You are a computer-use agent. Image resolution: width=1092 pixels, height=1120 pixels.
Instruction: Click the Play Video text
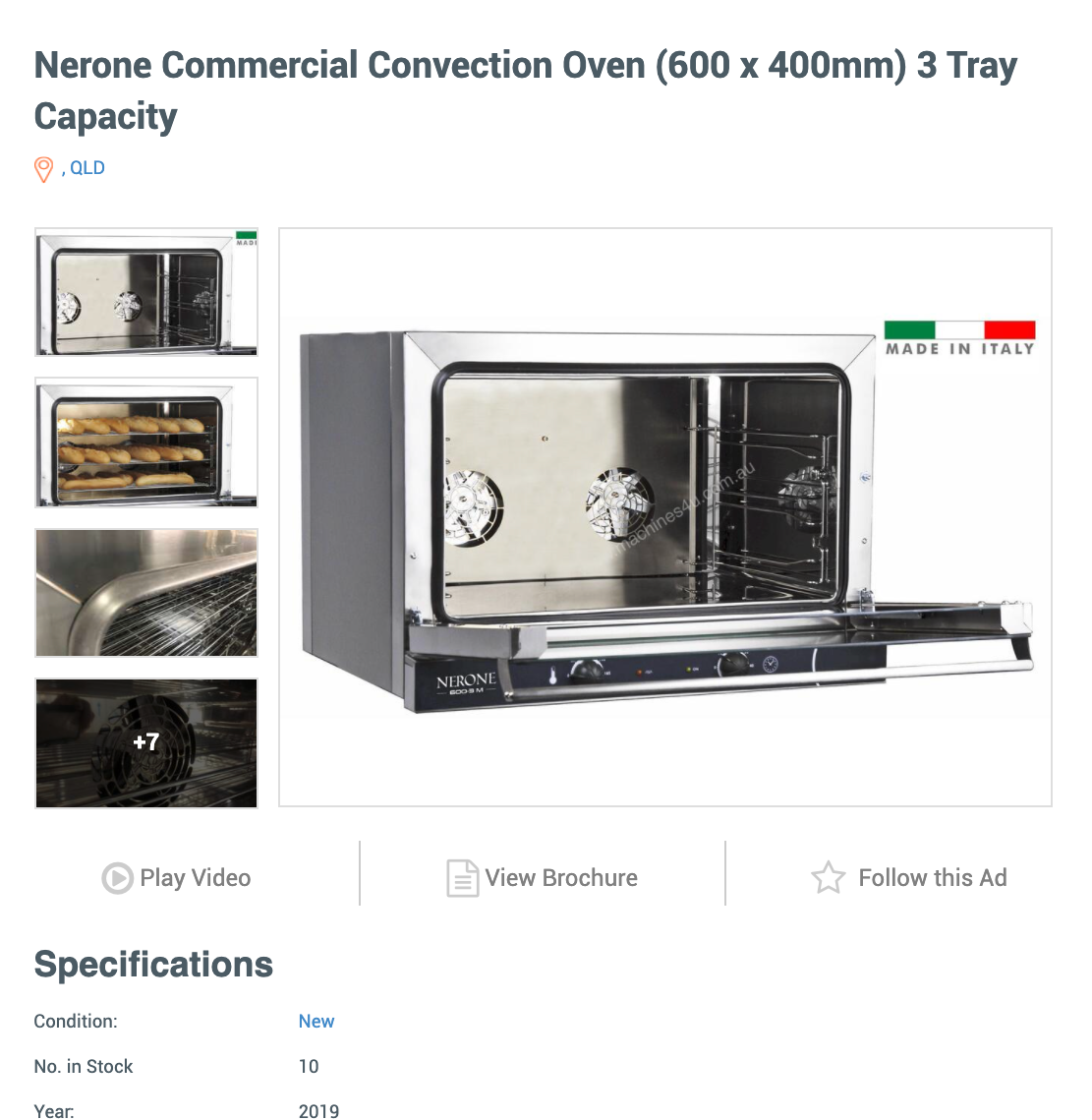coord(195,878)
